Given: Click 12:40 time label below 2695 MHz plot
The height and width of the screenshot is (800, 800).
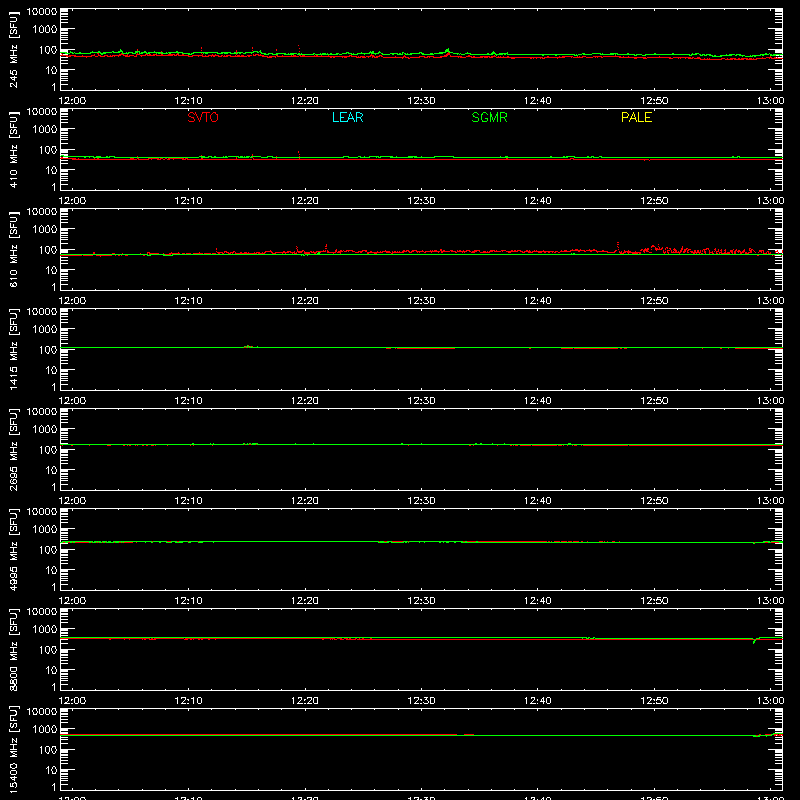Looking at the screenshot, I should [538, 501].
